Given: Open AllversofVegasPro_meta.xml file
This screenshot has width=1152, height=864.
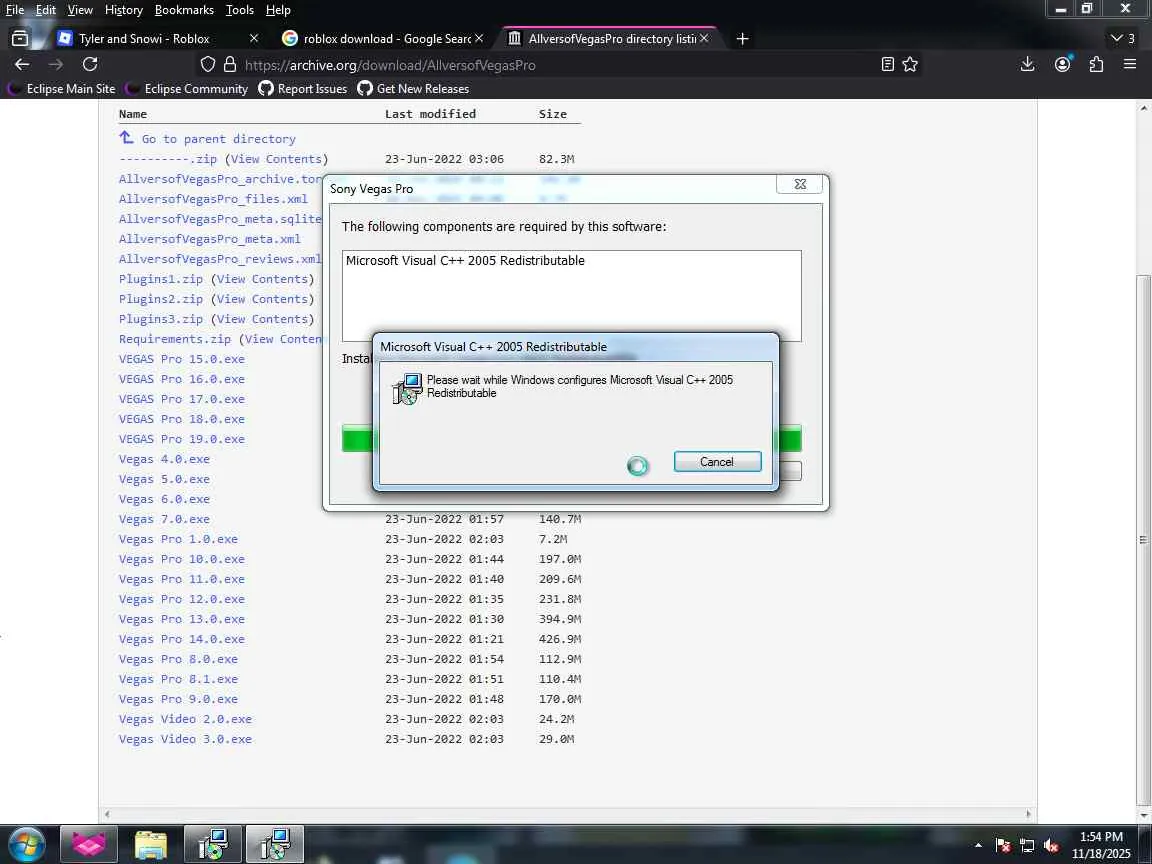Looking at the screenshot, I should [209, 239].
